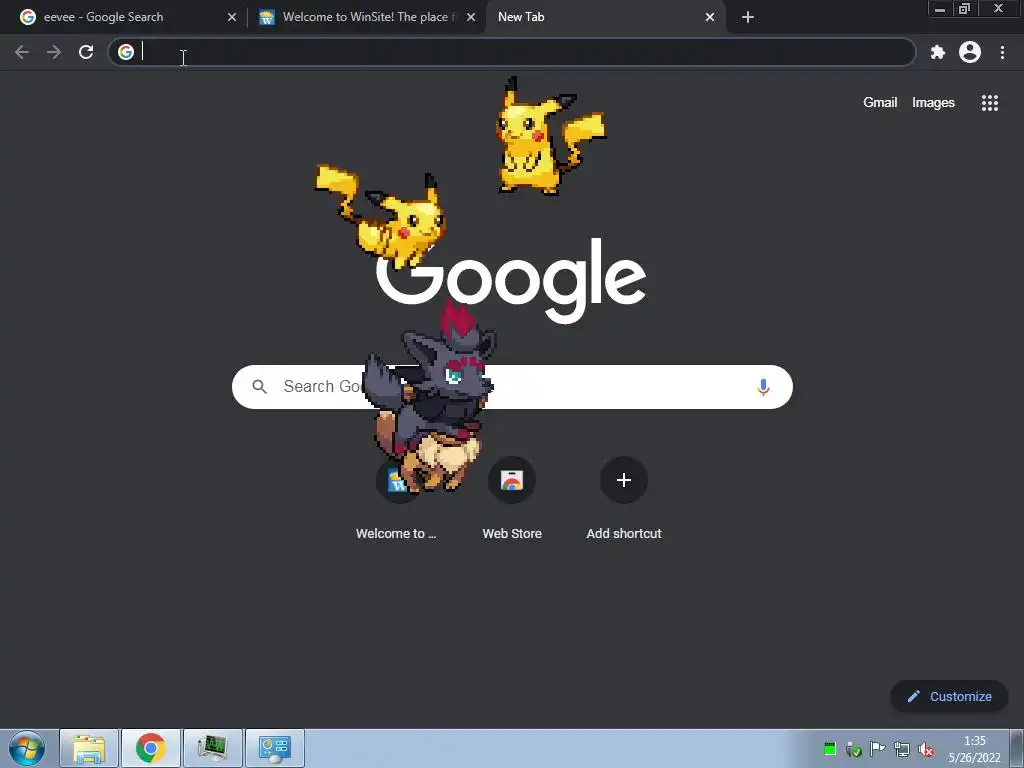Click the Web Store label
The width and height of the screenshot is (1024, 768).
click(x=512, y=534)
